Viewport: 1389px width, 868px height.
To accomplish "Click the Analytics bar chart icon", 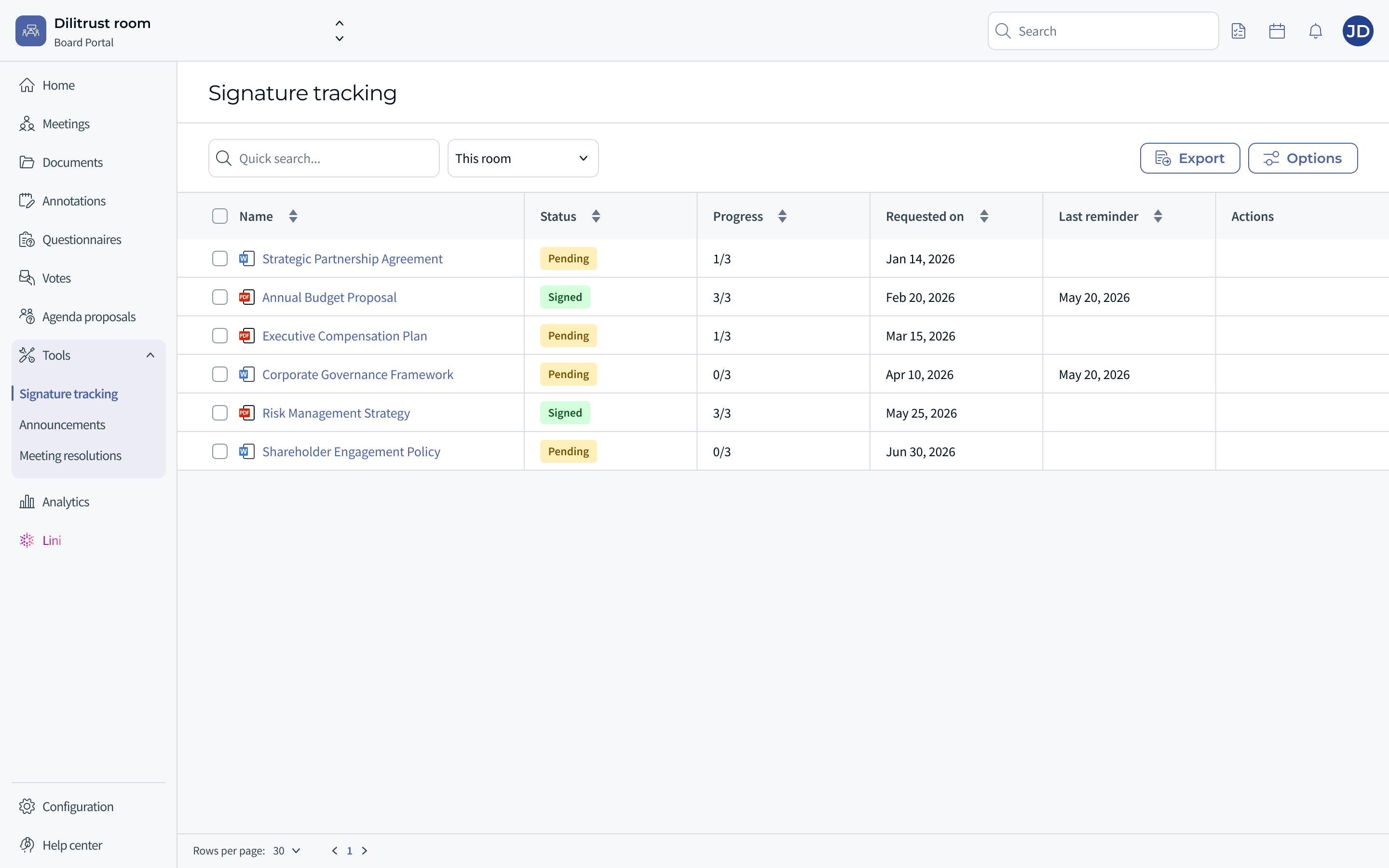I will (x=27, y=501).
